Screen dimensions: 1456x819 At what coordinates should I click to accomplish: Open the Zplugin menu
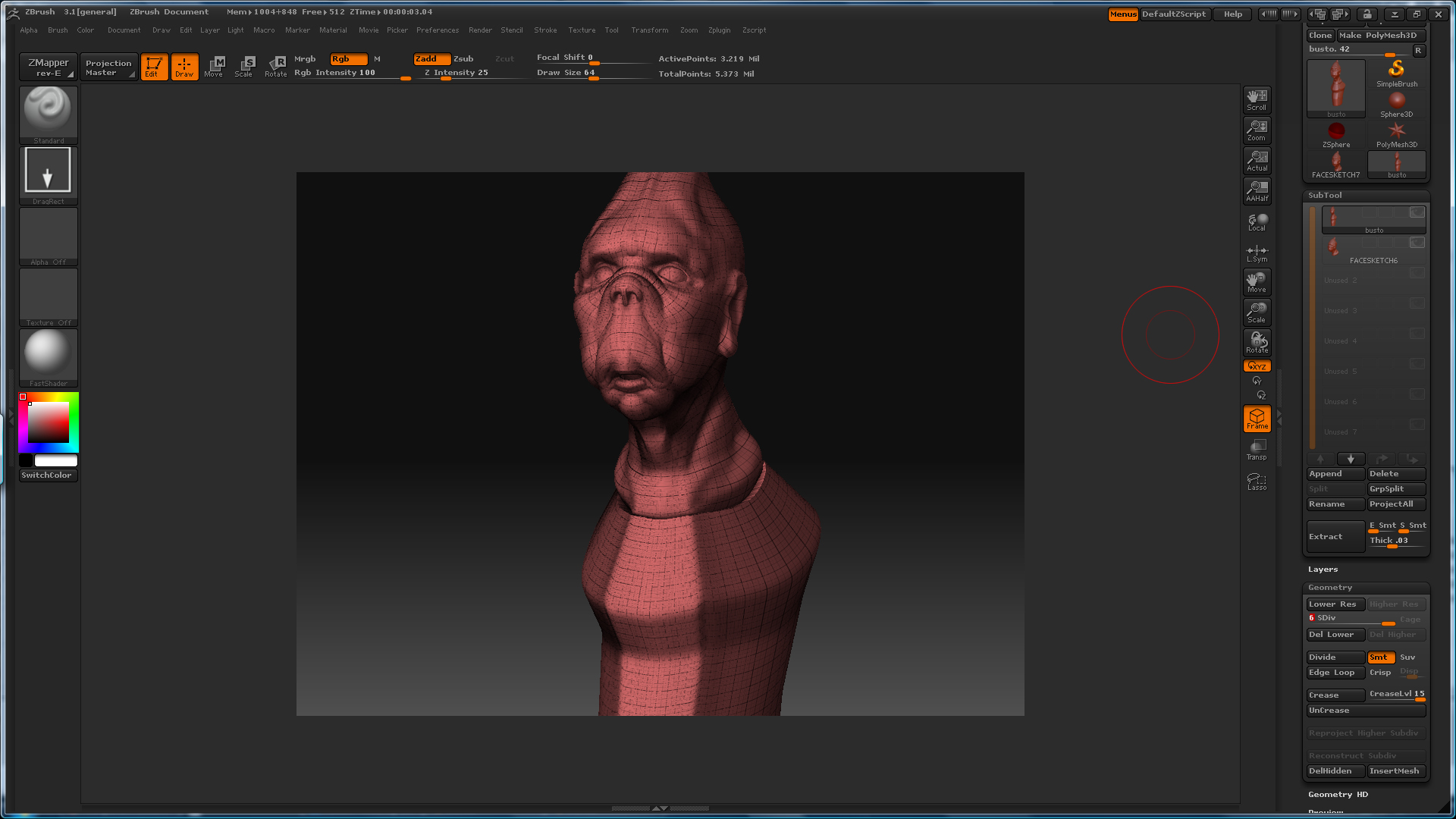pos(719,30)
